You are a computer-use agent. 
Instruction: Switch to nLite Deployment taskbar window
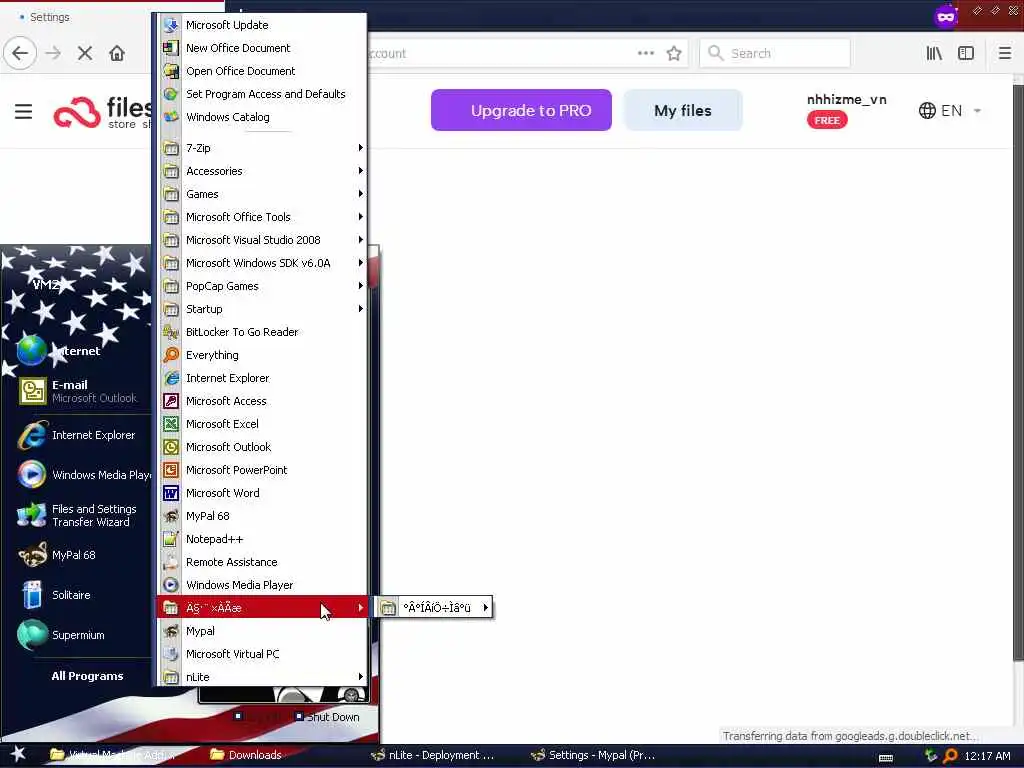tap(432, 755)
